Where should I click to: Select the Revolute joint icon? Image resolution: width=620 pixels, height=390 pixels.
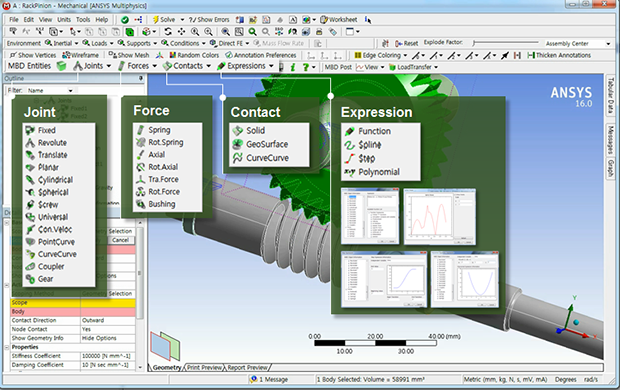coord(30,143)
